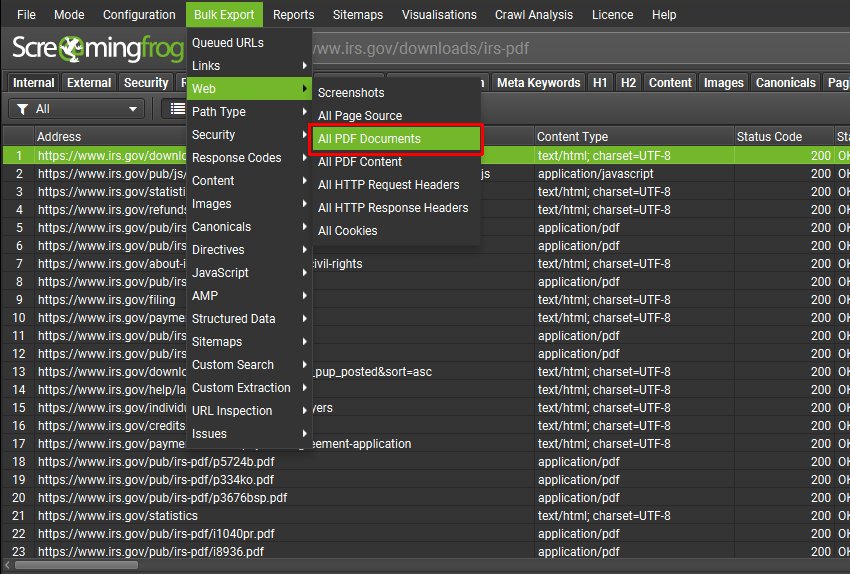Switch to the Internal tab
The image size is (850, 574).
[34, 82]
